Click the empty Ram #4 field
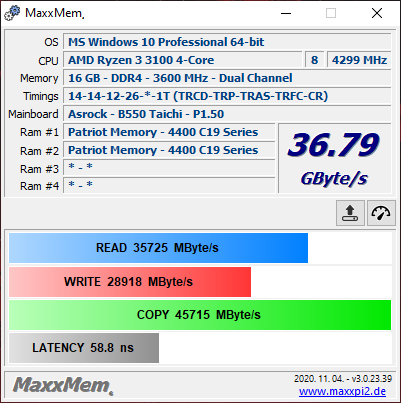 [169, 185]
